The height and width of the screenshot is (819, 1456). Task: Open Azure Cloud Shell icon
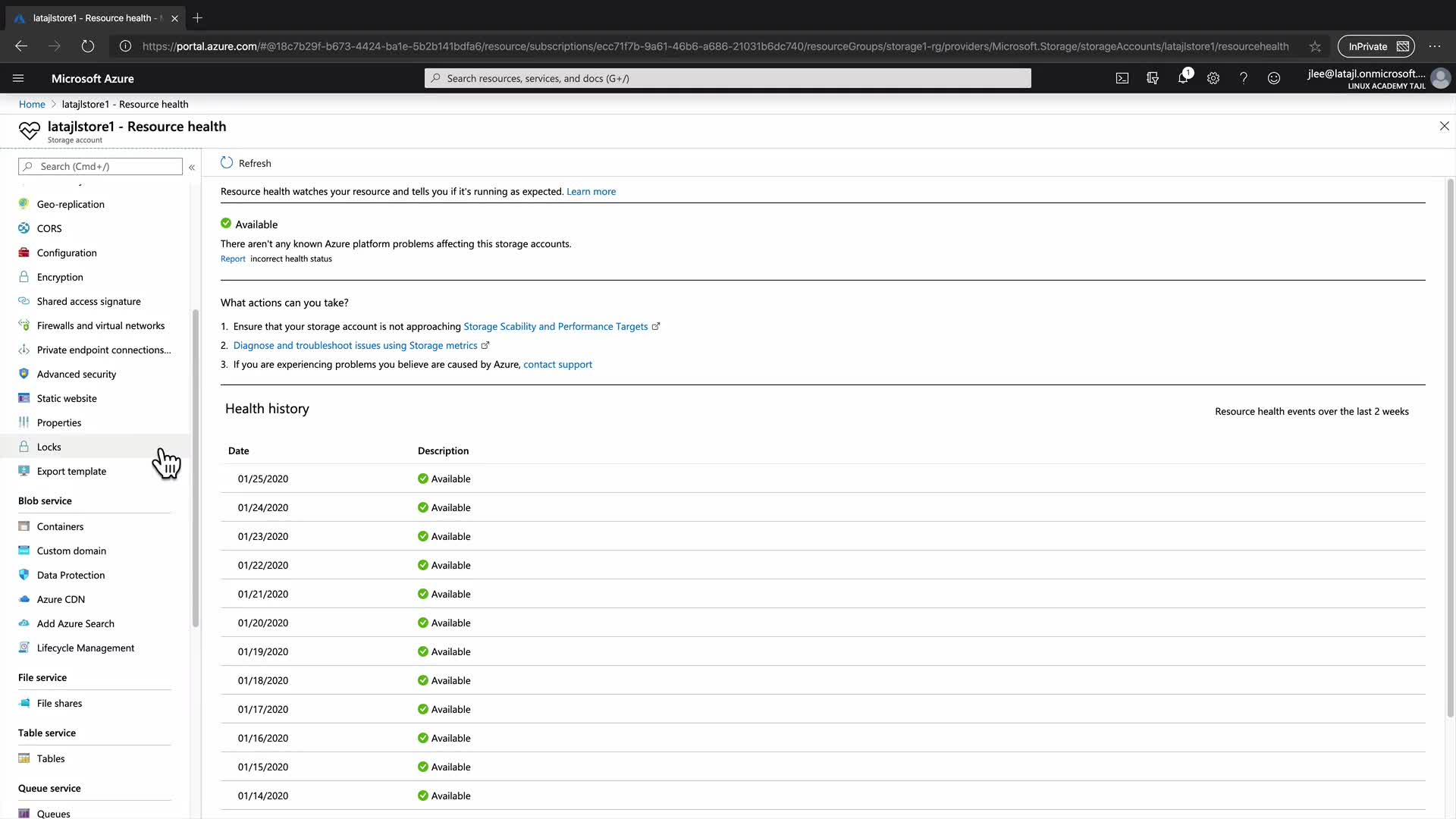click(1122, 78)
